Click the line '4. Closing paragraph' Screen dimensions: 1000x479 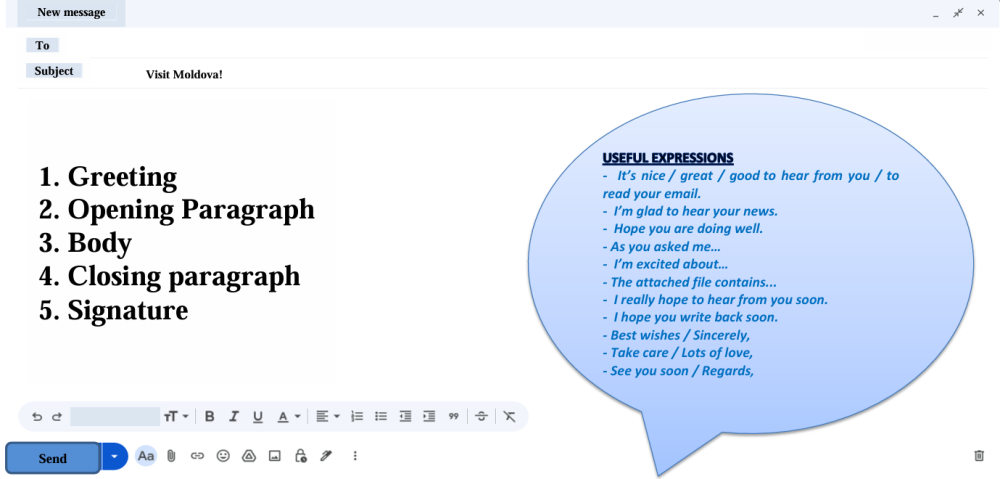[x=170, y=277]
